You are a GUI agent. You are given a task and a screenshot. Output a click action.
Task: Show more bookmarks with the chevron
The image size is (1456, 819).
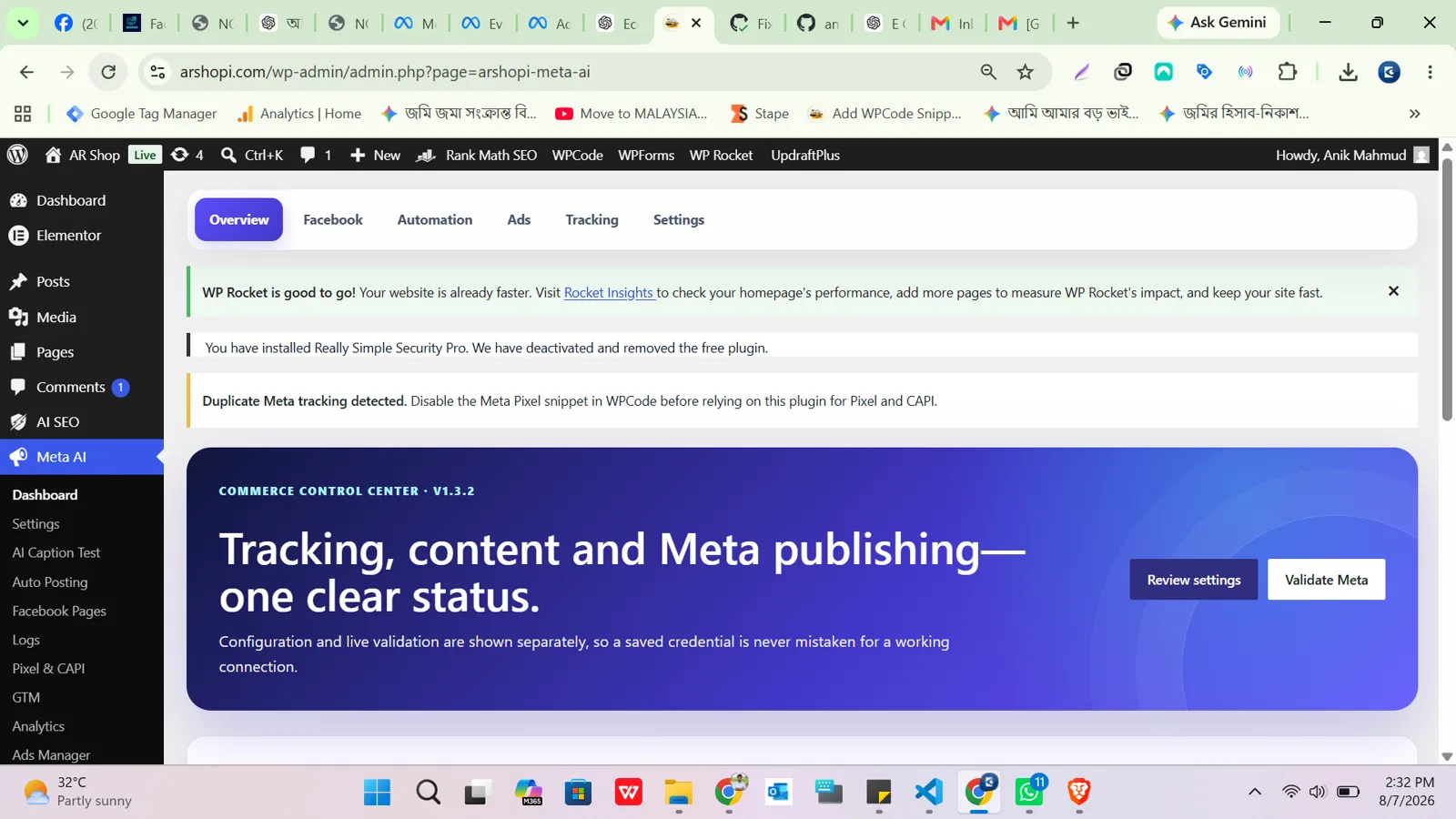(x=1414, y=114)
